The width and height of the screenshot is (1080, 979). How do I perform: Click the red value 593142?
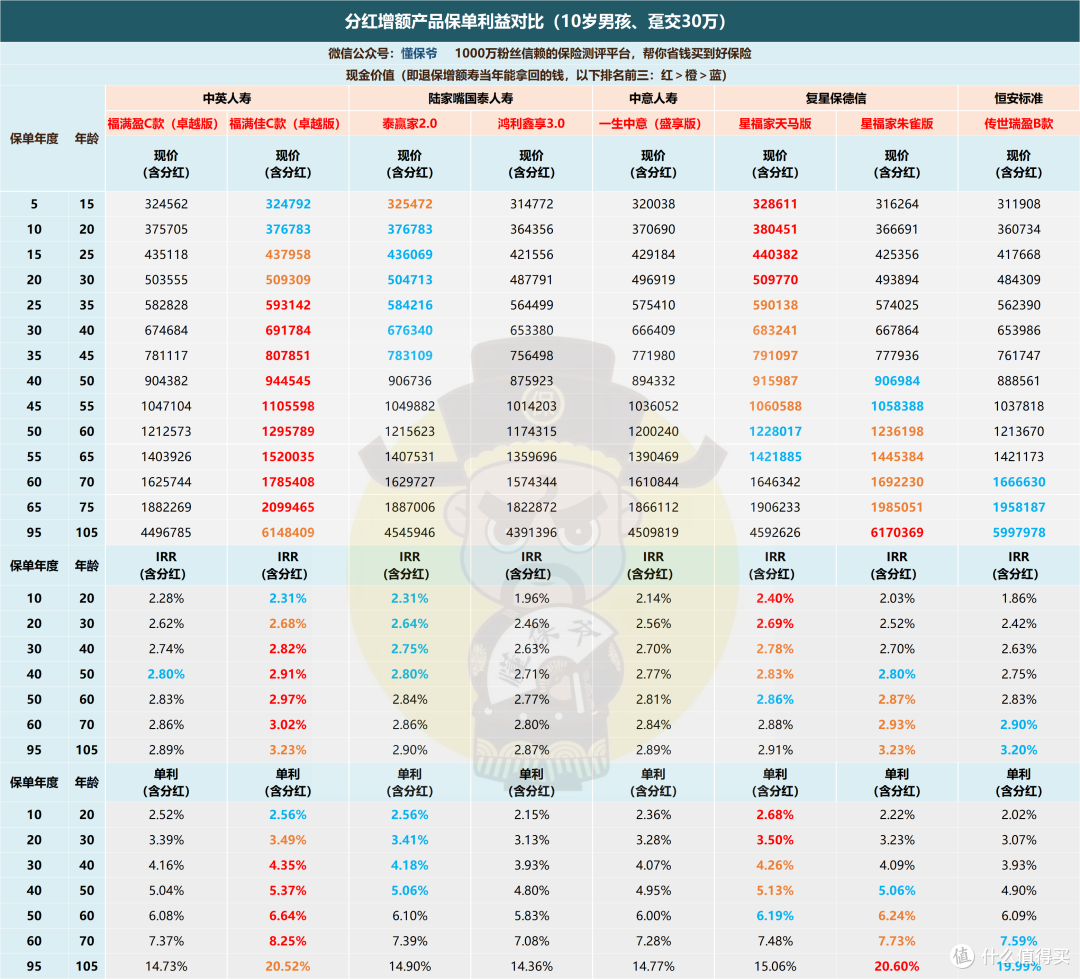click(288, 305)
